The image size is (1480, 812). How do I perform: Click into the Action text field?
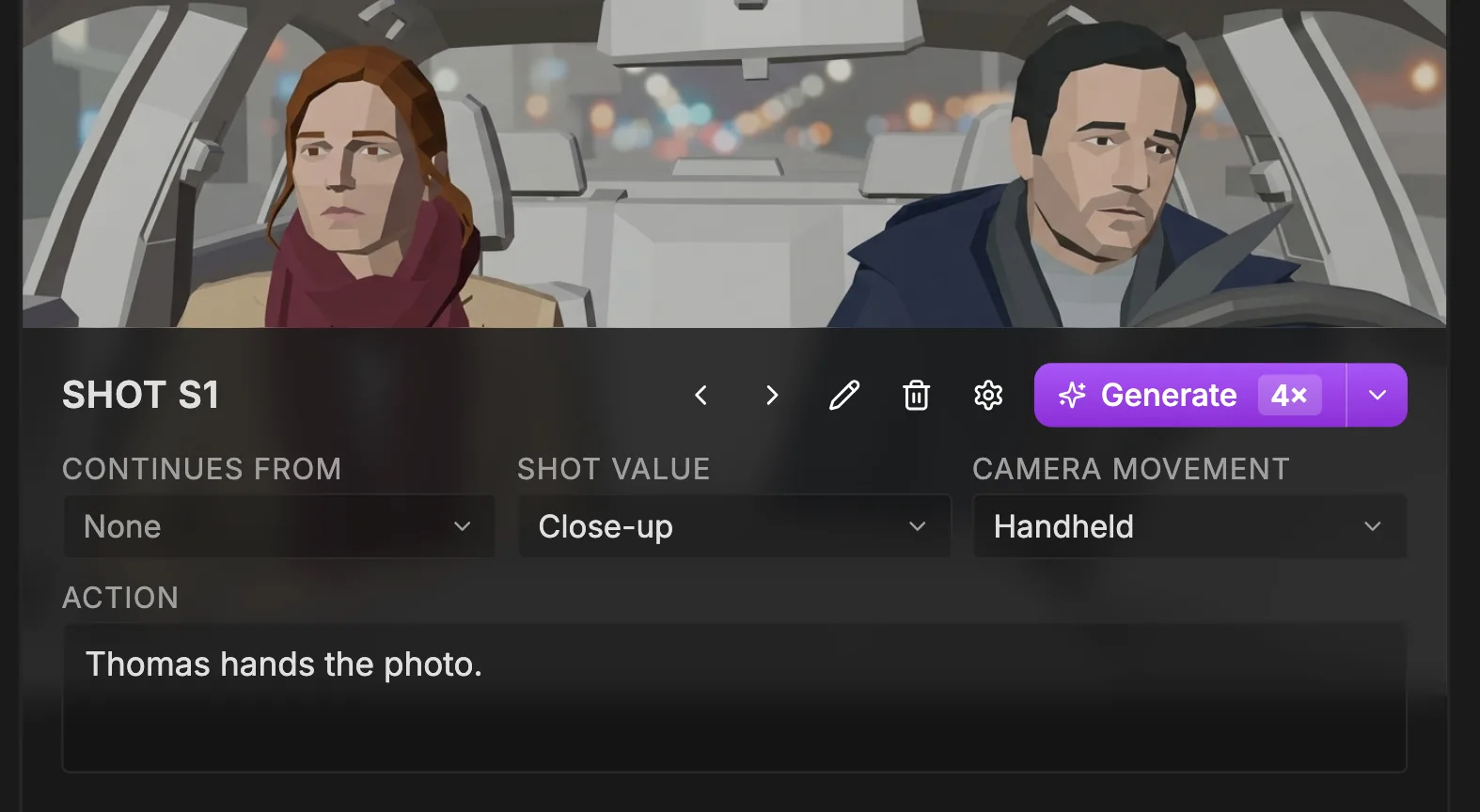click(x=734, y=697)
